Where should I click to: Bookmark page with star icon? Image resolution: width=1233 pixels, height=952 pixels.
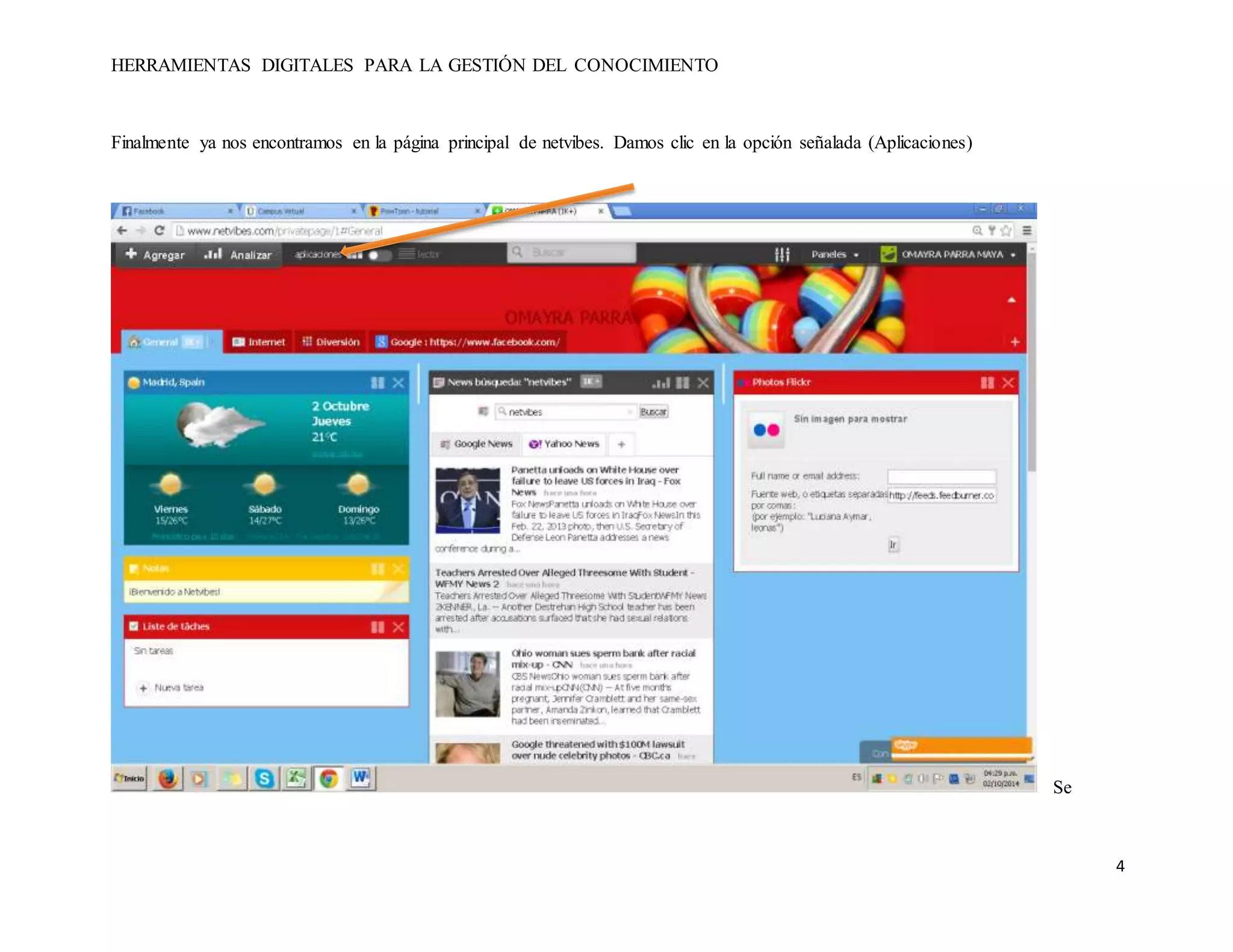(1005, 230)
